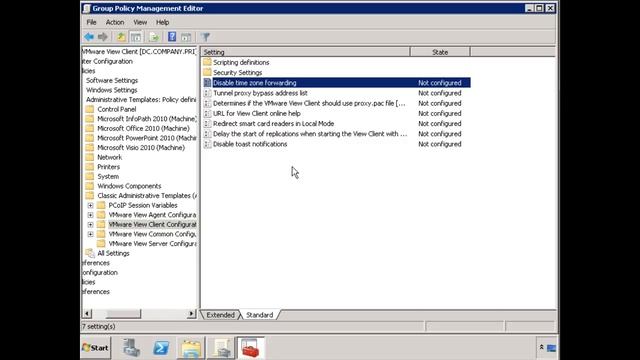640x360 pixels.
Task: Select VMware View Server Configuration node
Action: pyautogui.click(x=152, y=244)
